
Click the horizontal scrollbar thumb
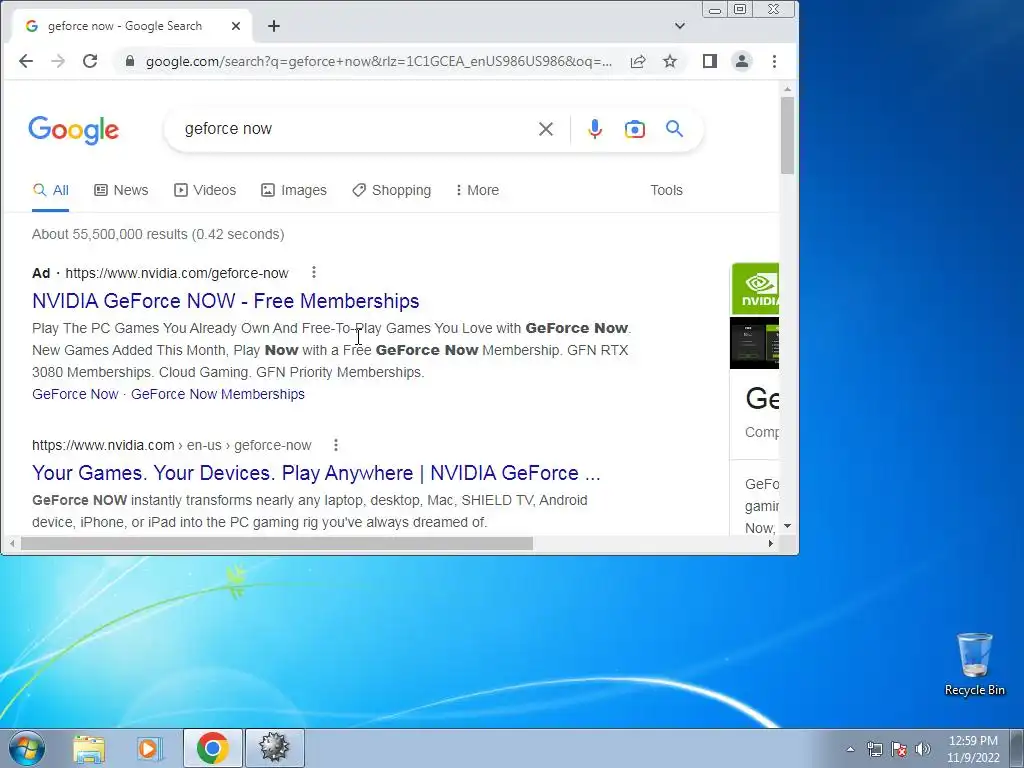[277, 543]
